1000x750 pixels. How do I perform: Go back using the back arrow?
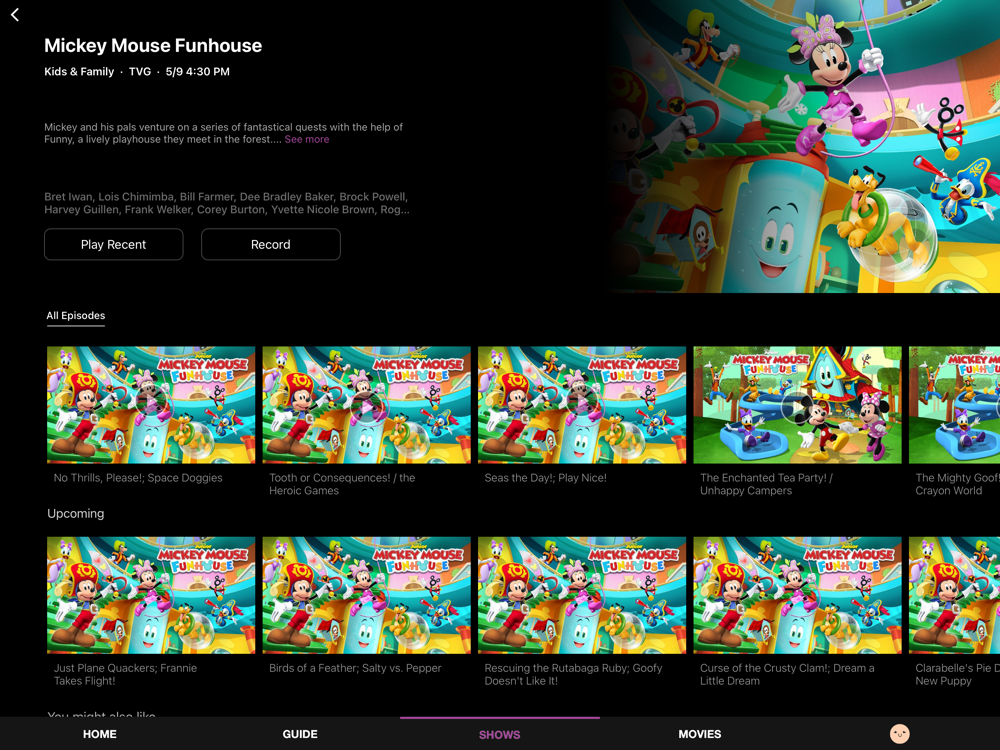pos(15,15)
